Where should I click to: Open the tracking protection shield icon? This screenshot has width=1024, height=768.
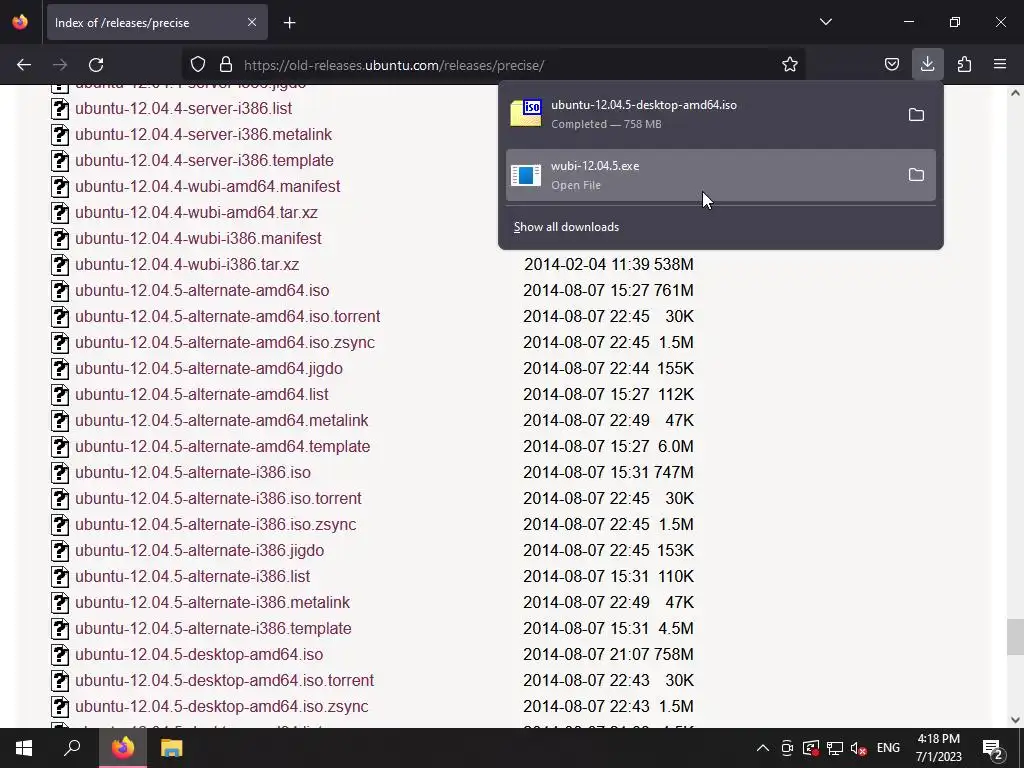[x=198, y=65]
